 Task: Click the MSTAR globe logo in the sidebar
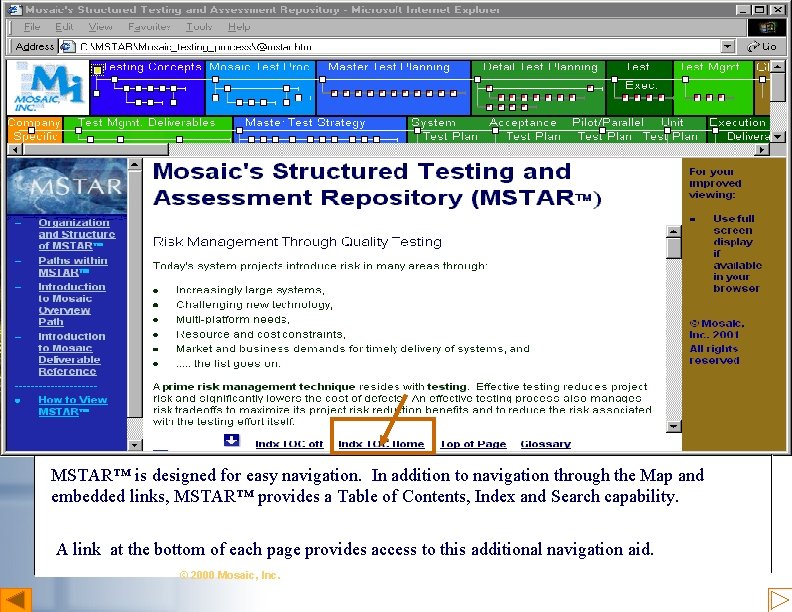point(67,186)
